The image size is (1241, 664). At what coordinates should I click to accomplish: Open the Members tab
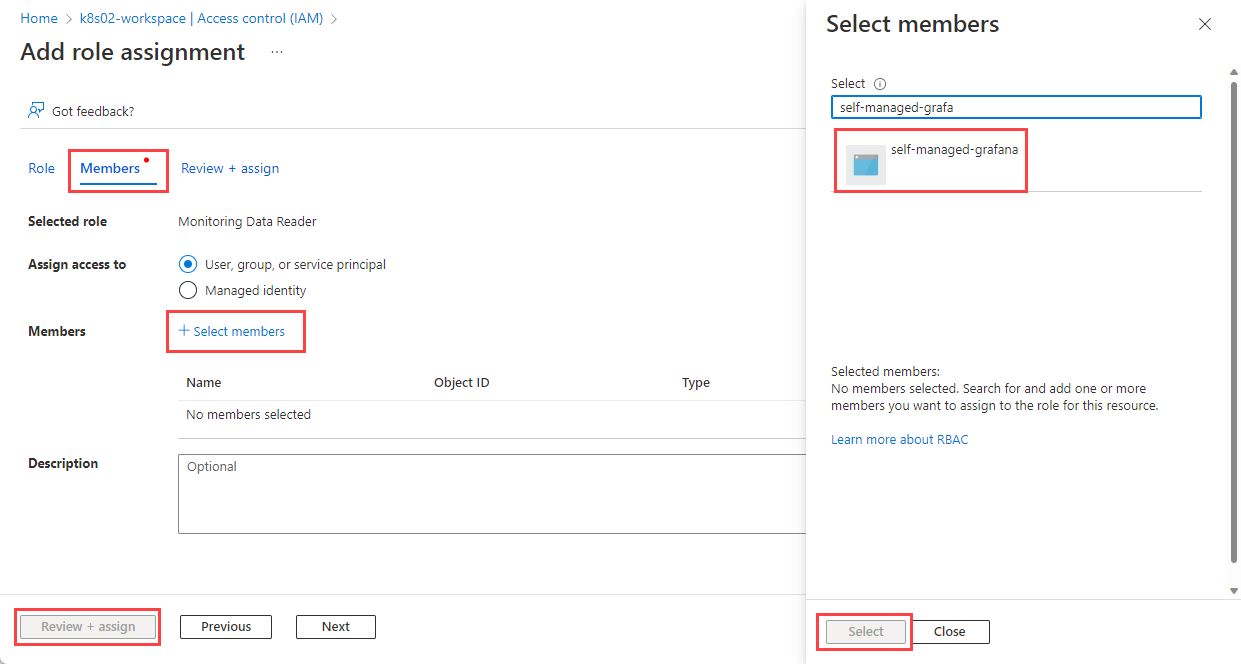[110, 168]
